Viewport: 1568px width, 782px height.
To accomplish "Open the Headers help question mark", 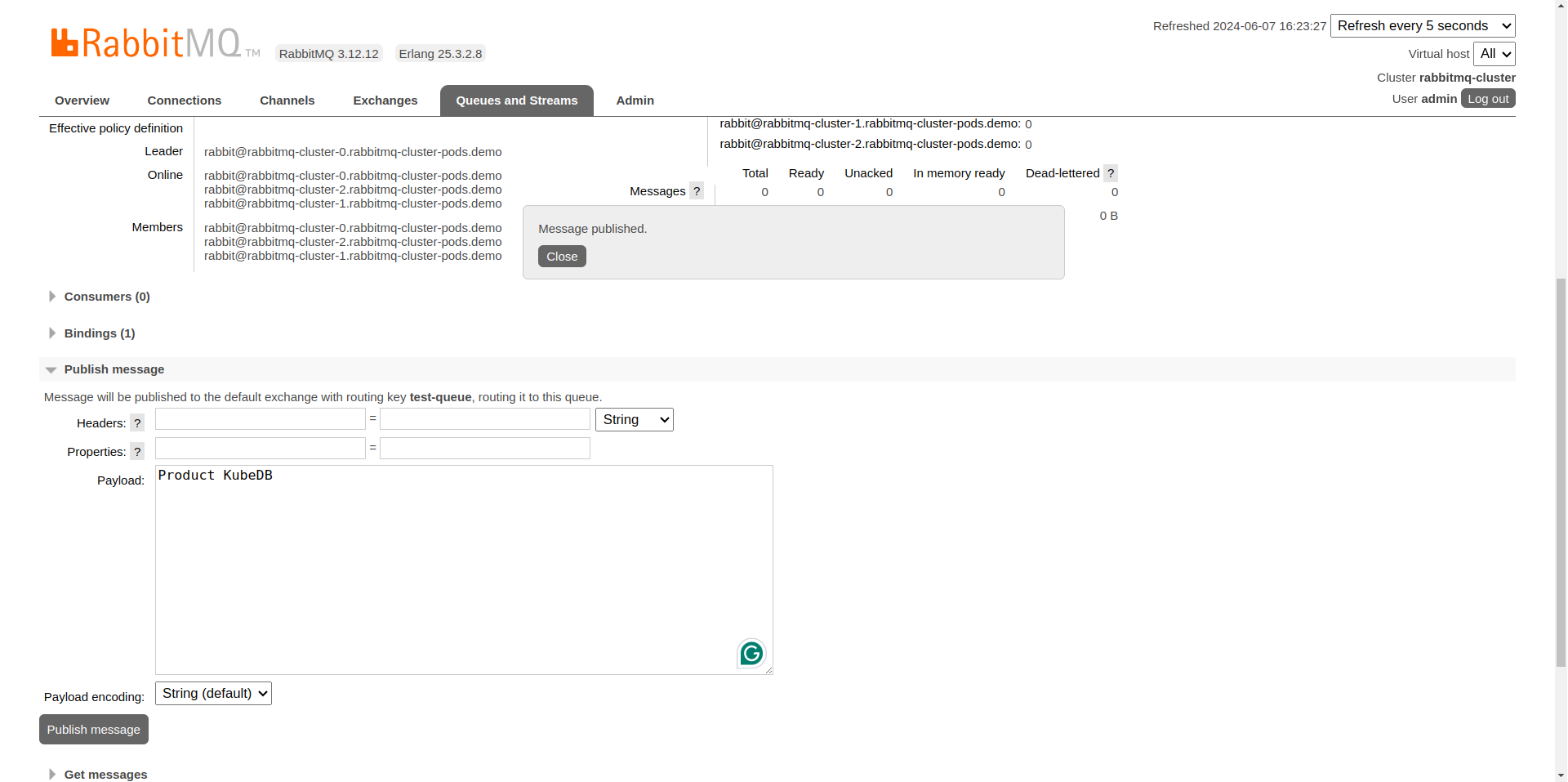I will pyautogui.click(x=137, y=423).
